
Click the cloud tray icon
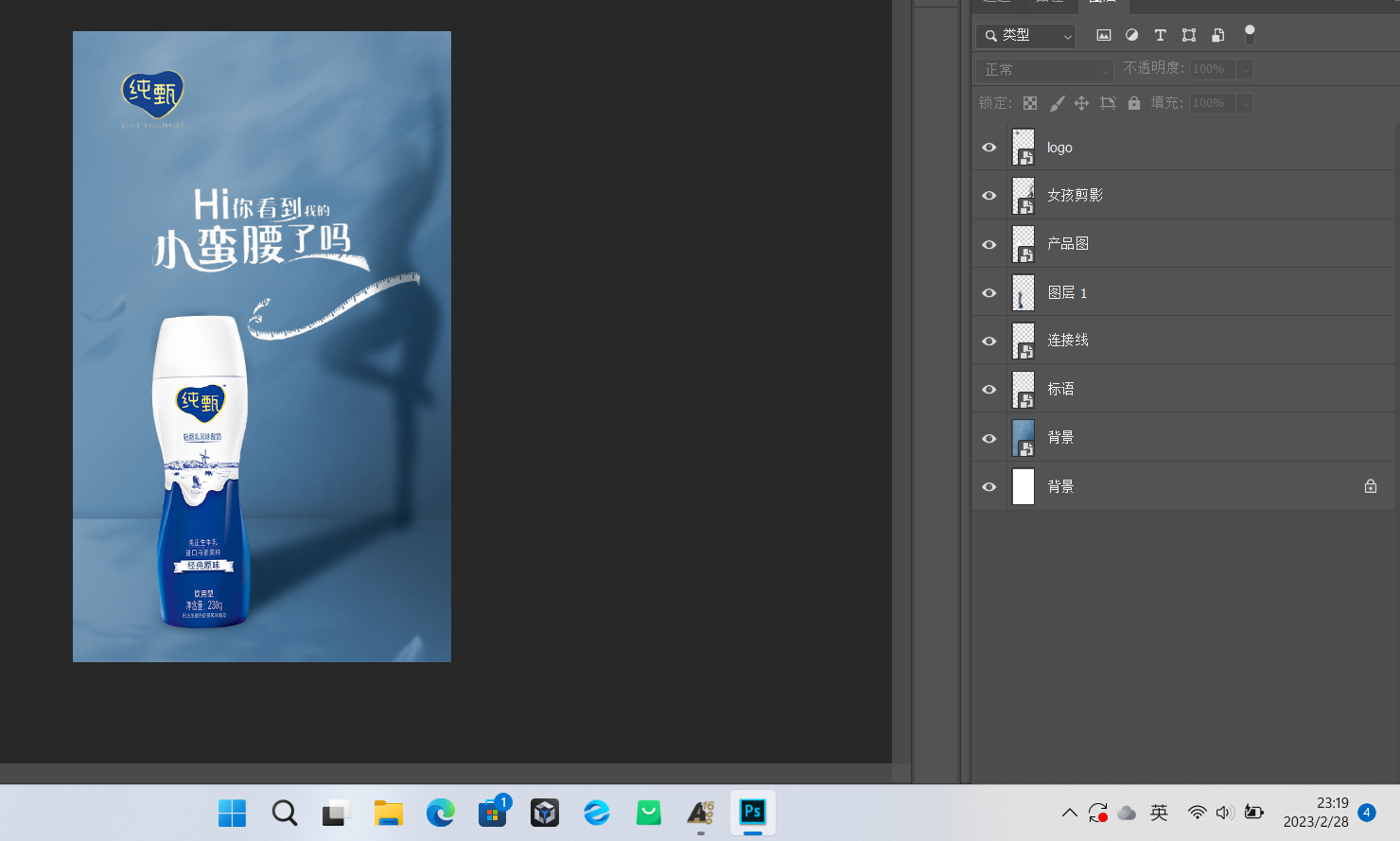pyautogui.click(x=1127, y=813)
